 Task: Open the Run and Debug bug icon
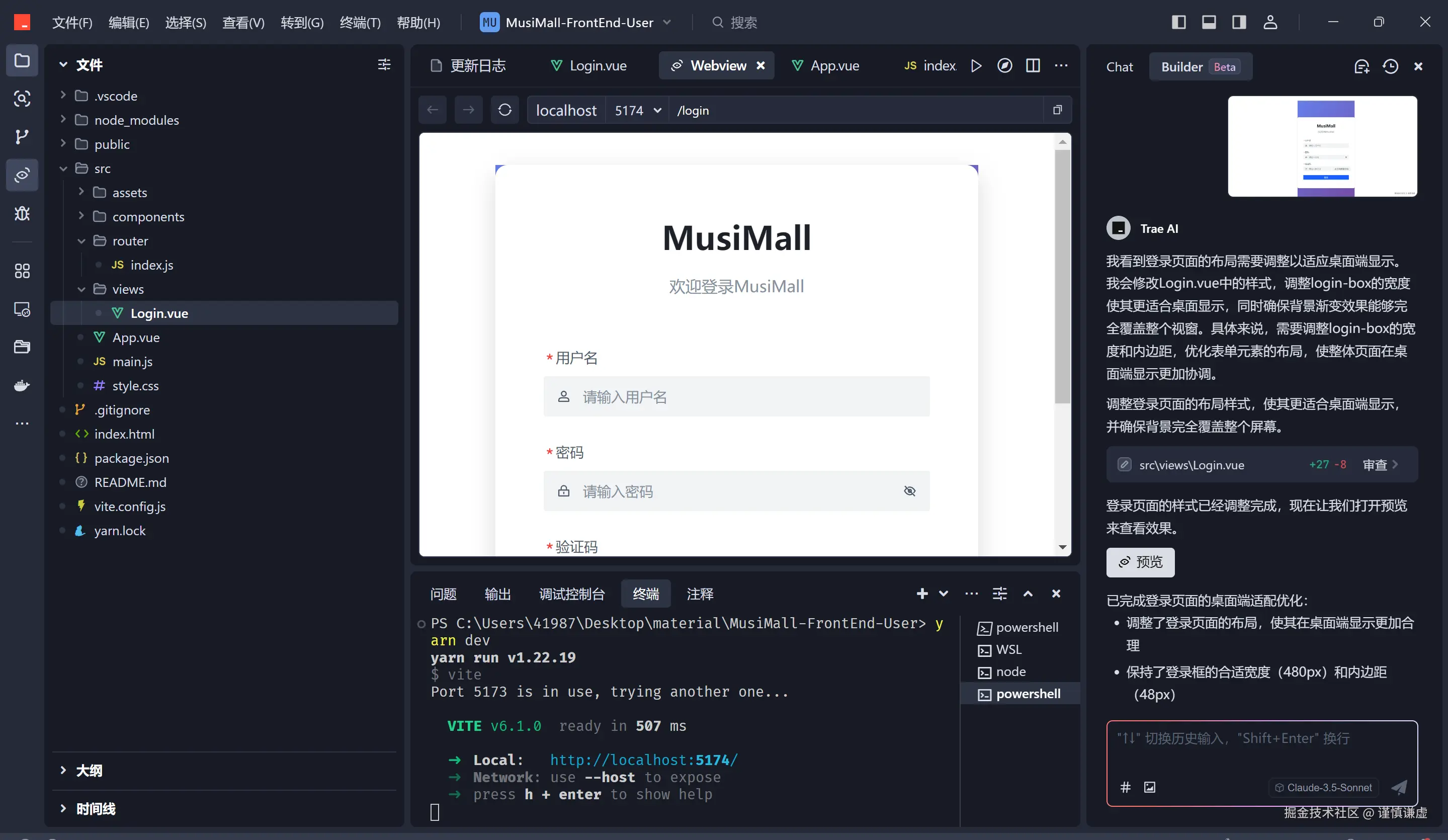22,213
